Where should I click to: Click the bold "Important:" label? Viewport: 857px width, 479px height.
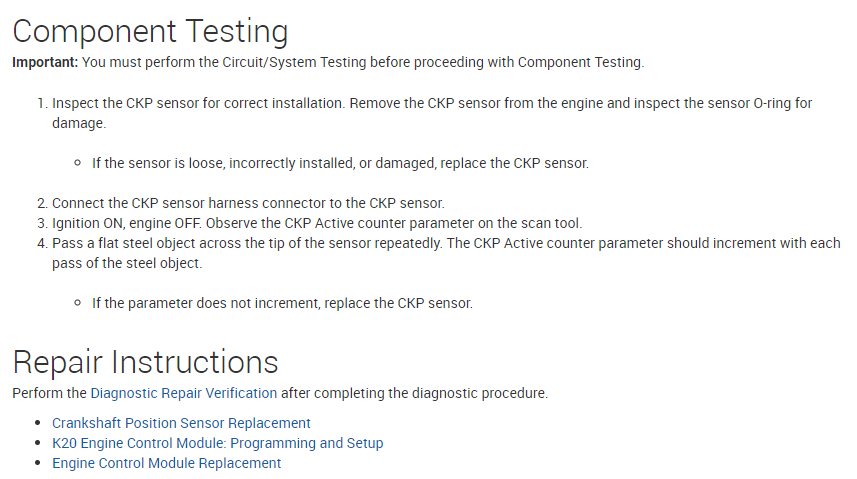coord(40,62)
